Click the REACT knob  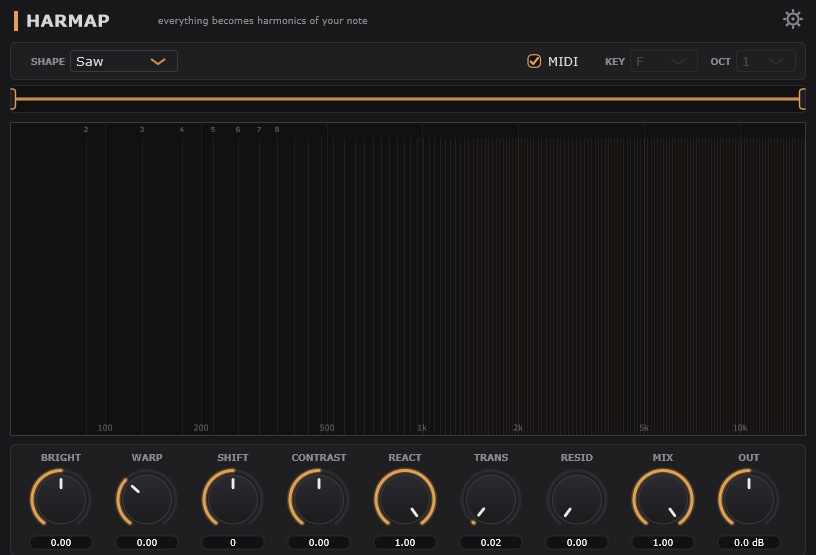pyautogui.click(x=405, y=498)
